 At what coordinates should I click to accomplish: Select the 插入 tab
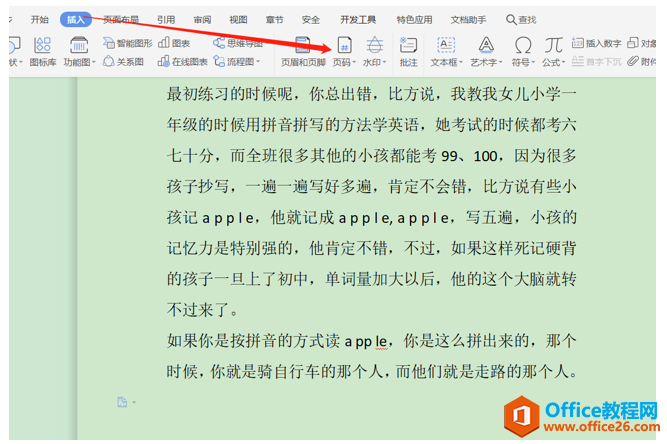(75, 20)
